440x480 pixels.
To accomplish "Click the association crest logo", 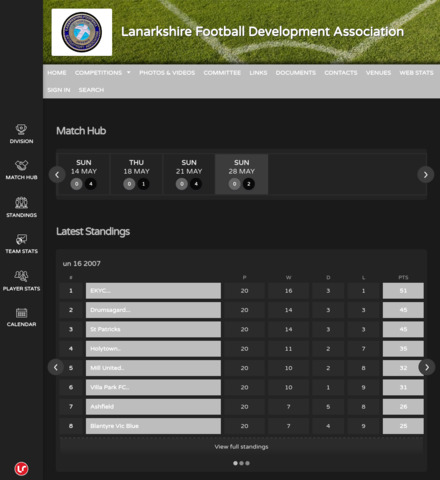I will tap(82, 32).
